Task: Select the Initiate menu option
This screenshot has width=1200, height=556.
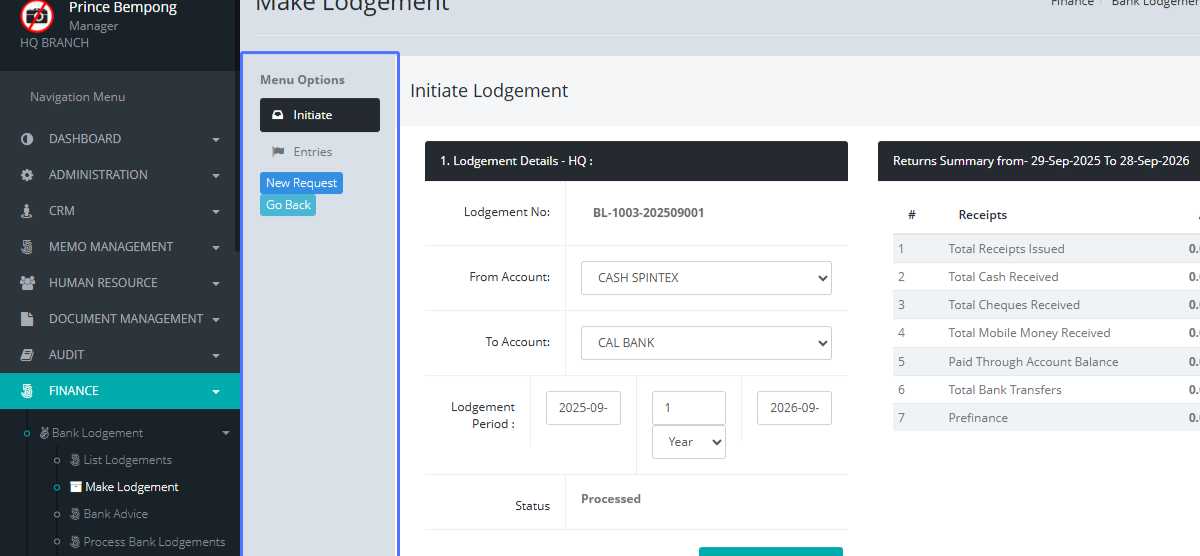Action: 319,115
